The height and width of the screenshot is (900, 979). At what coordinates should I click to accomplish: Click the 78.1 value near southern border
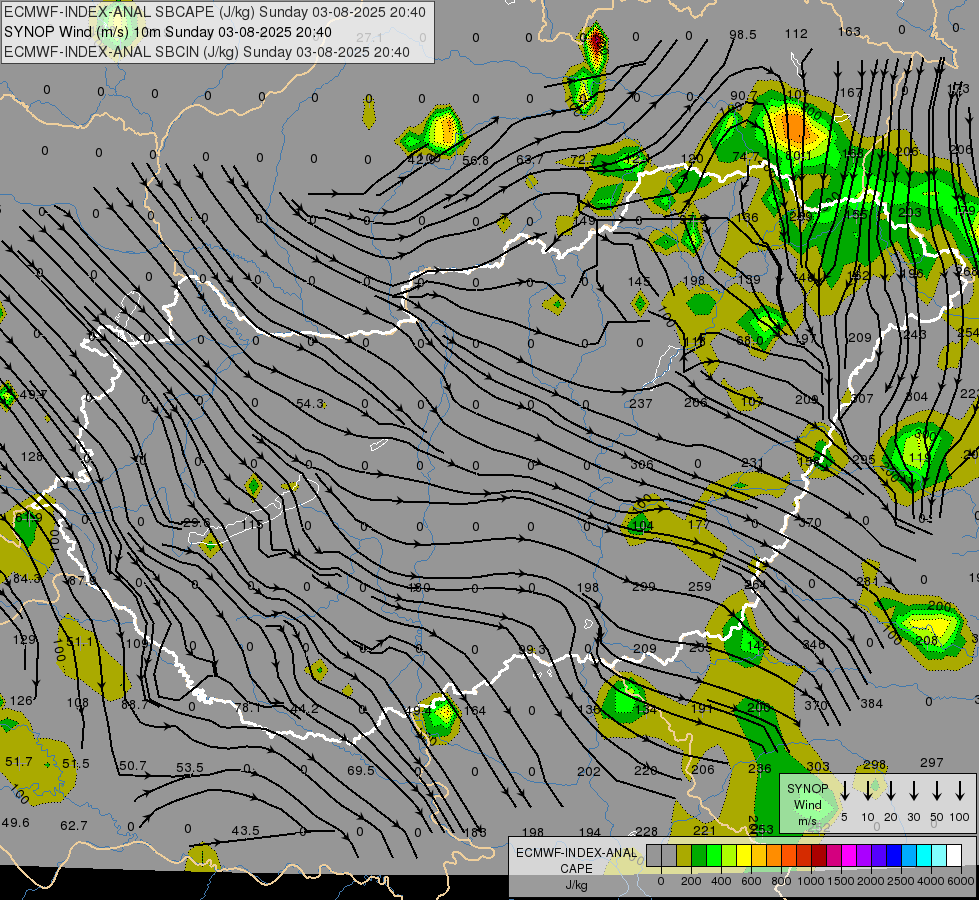248,708
